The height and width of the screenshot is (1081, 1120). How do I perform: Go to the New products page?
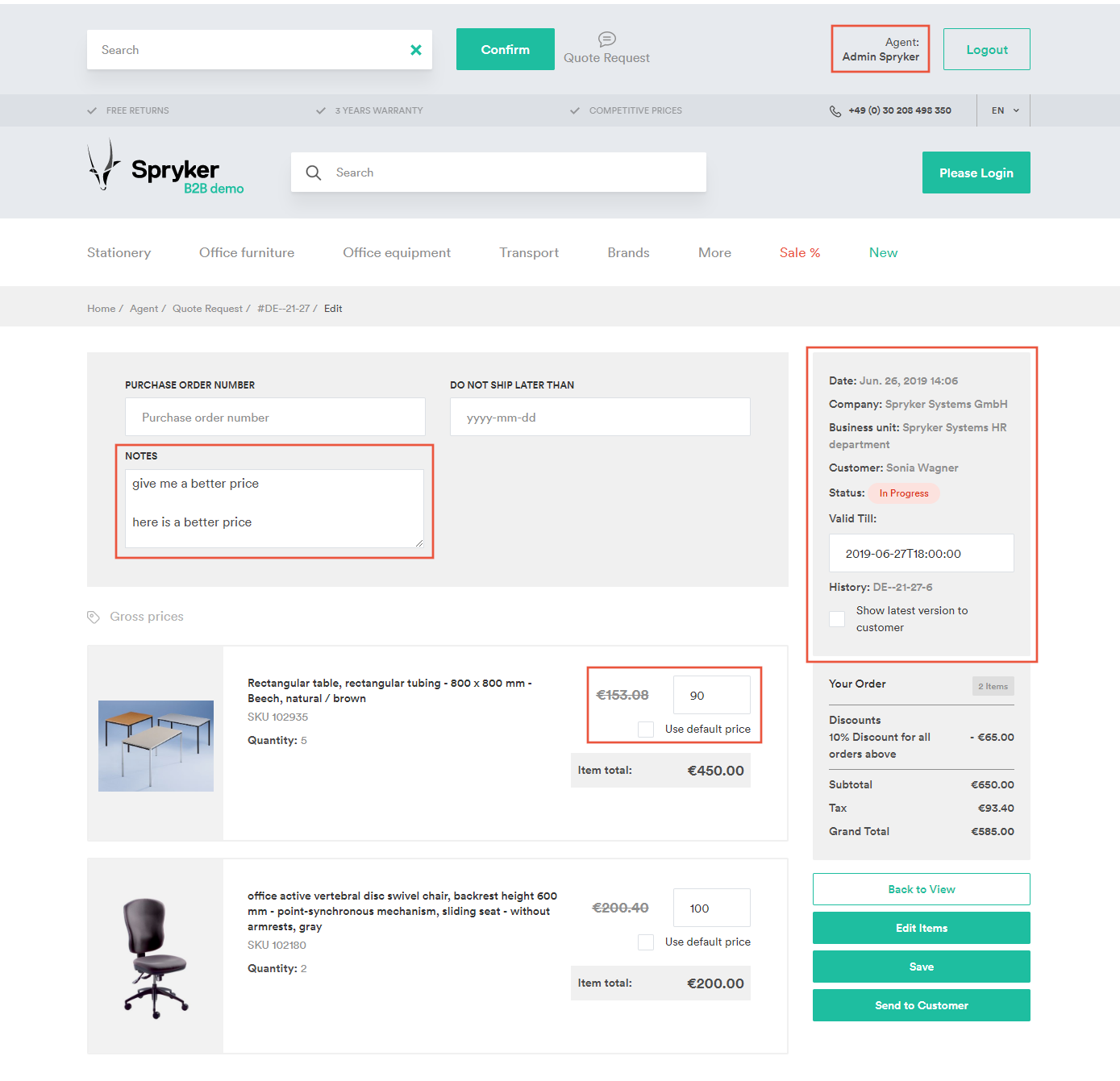884,252
